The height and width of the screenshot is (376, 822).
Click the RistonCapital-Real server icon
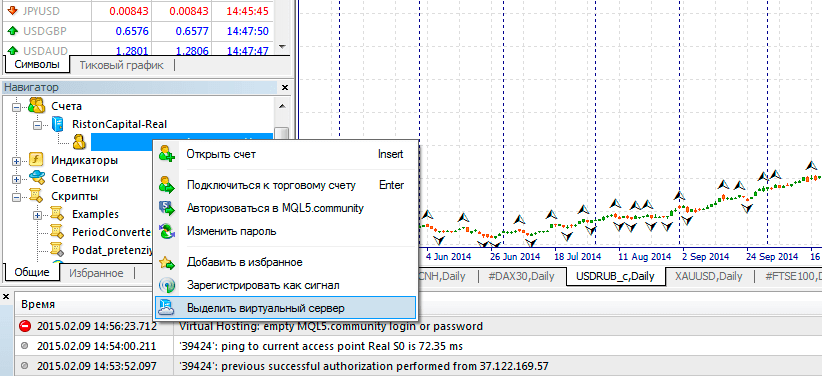pyautogui.click(x=57, y=124)
